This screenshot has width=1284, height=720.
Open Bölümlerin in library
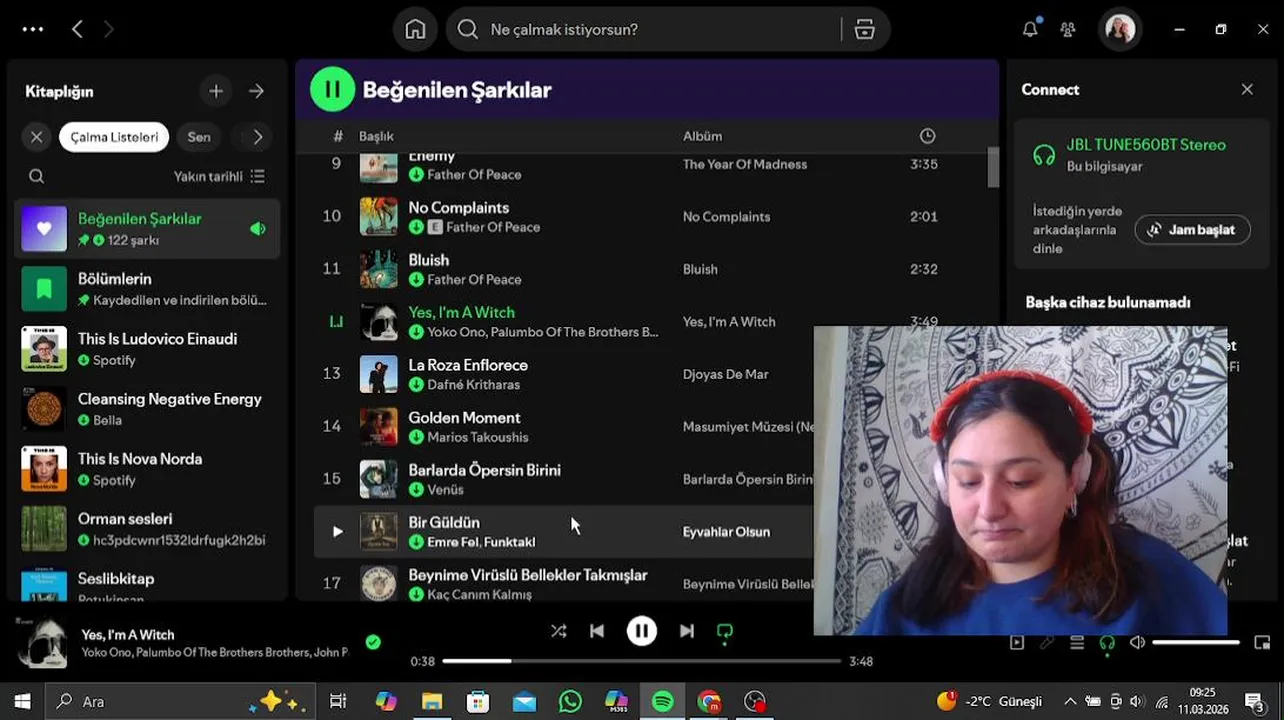tap(147, 288)
